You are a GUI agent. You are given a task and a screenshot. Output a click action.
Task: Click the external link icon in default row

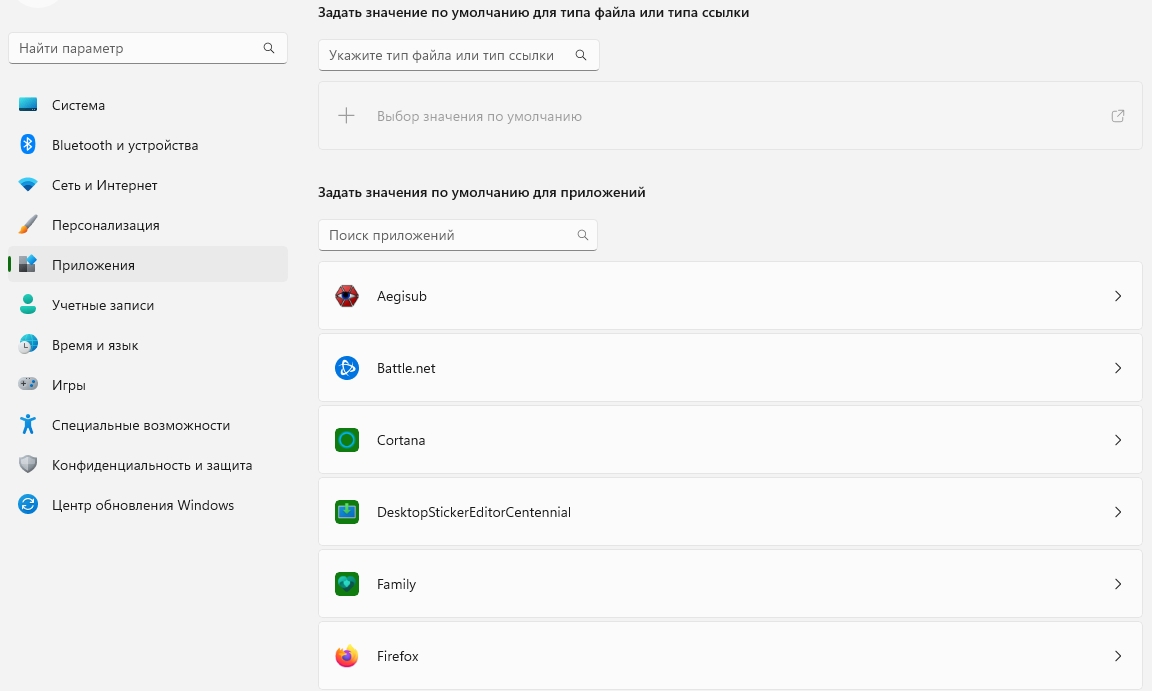1117,115
